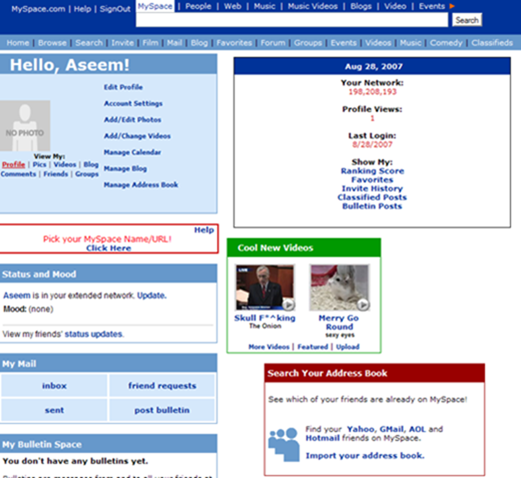Click Here to pick MySpace URL

click(109, 248)
